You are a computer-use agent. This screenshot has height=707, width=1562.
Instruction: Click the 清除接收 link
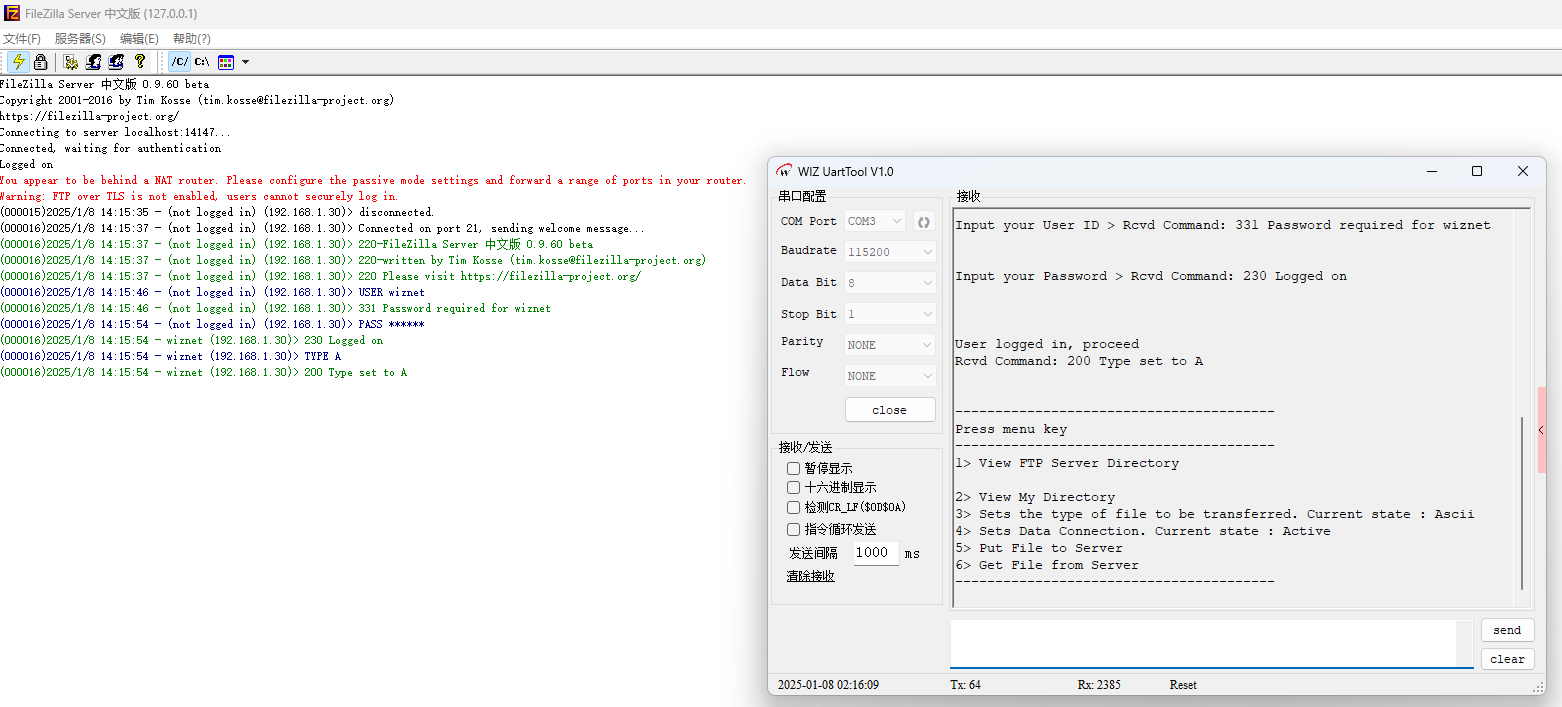point(810,577)
